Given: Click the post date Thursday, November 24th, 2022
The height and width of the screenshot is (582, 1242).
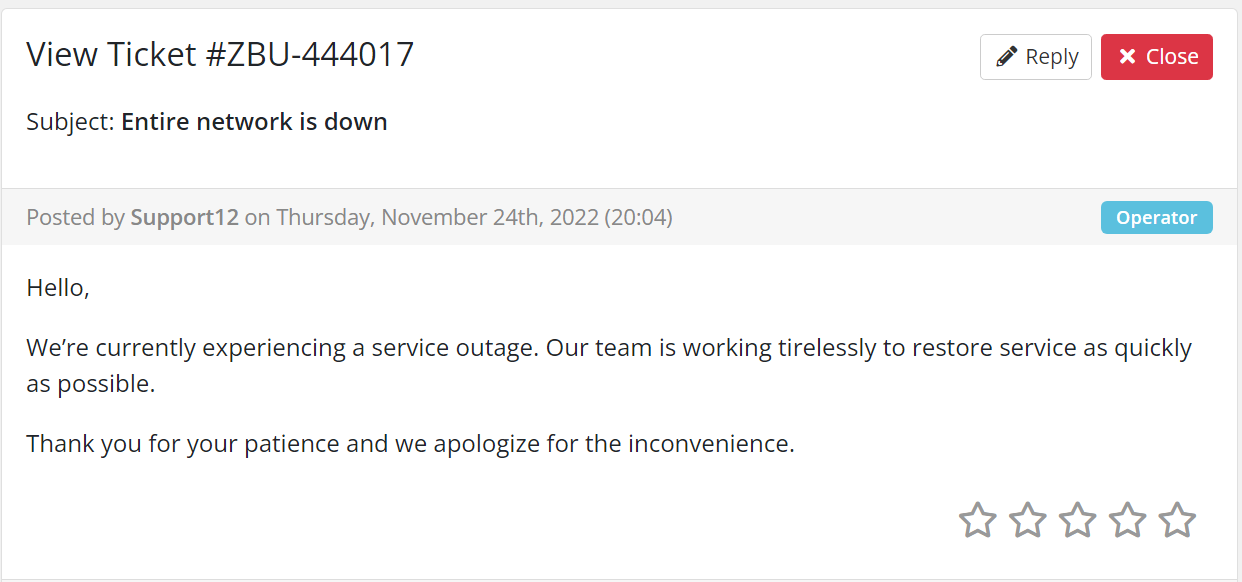Looking at the screenshot, I should coord(437,217).
